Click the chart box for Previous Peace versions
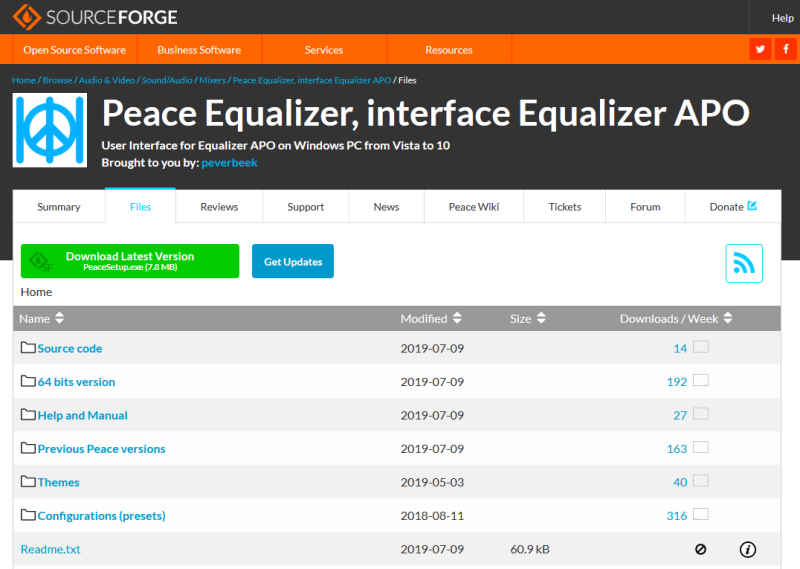 [x=701, y=448]
